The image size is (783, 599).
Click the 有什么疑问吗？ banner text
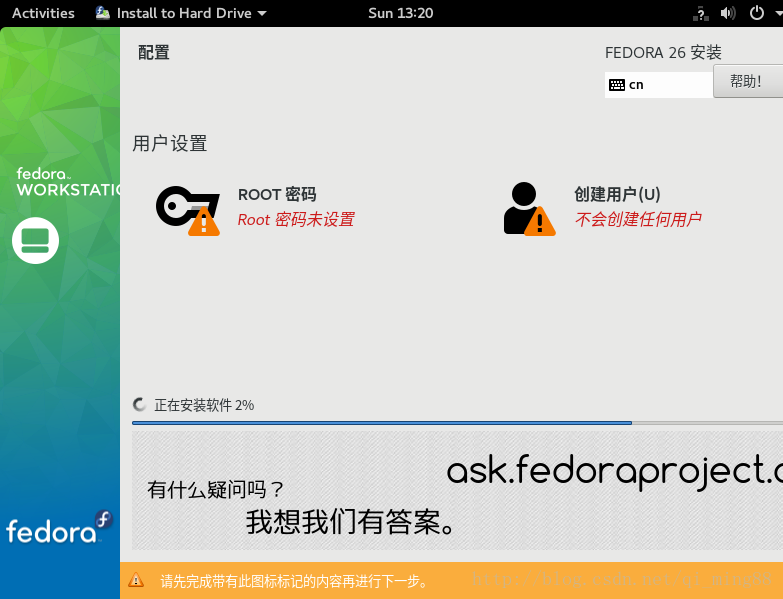tap(216, 490)
